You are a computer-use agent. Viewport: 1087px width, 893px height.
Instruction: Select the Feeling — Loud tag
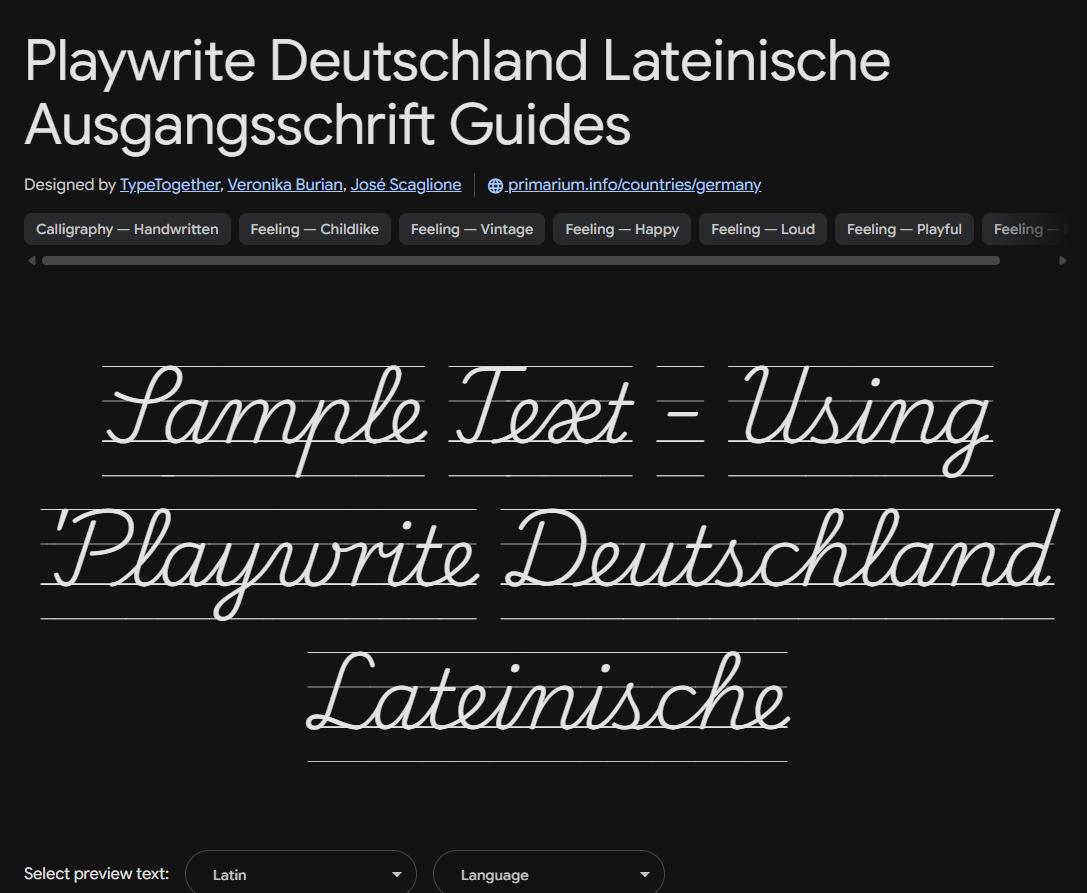click(763, 229)
